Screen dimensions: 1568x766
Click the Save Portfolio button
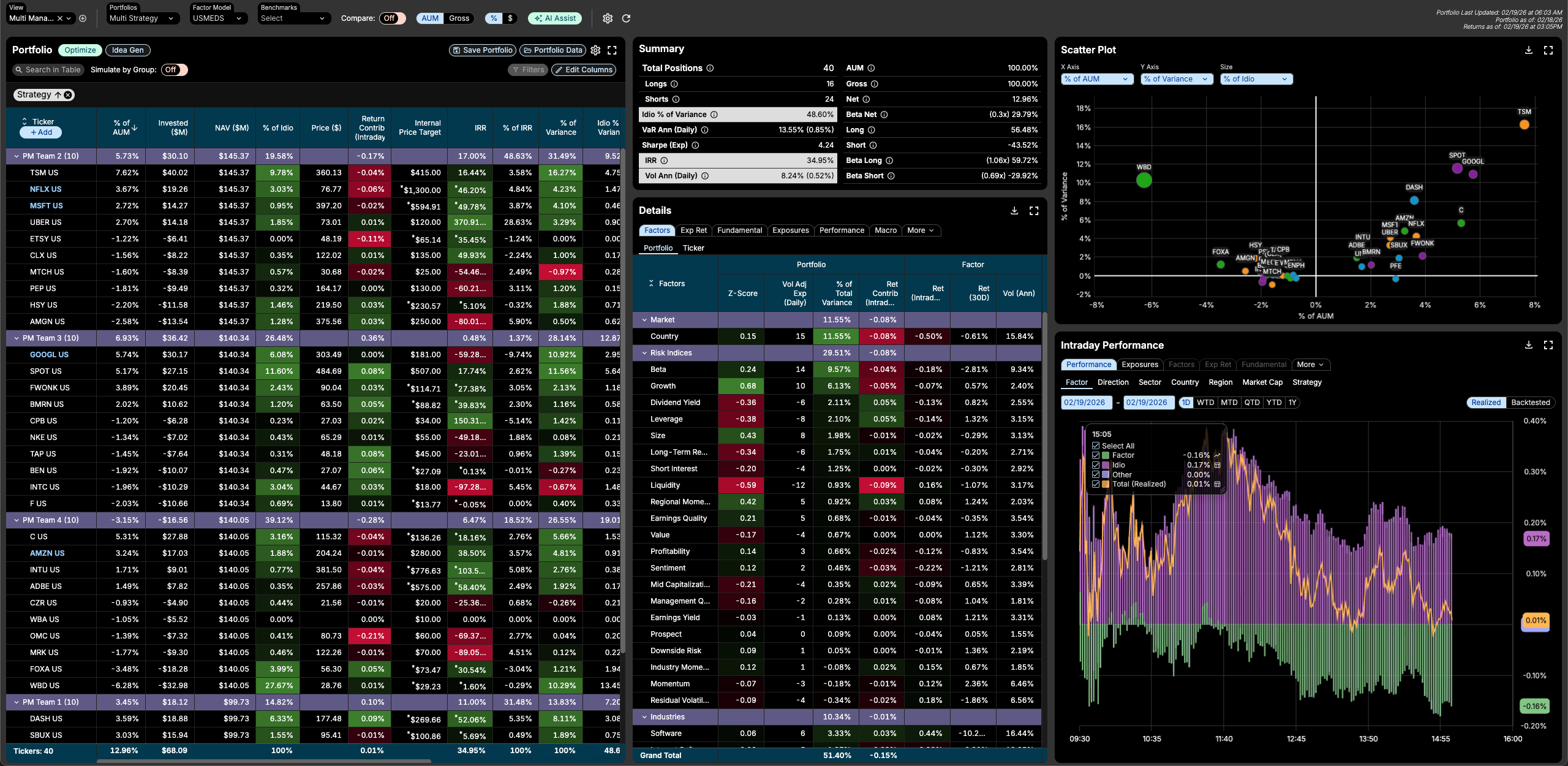point(483,50)
